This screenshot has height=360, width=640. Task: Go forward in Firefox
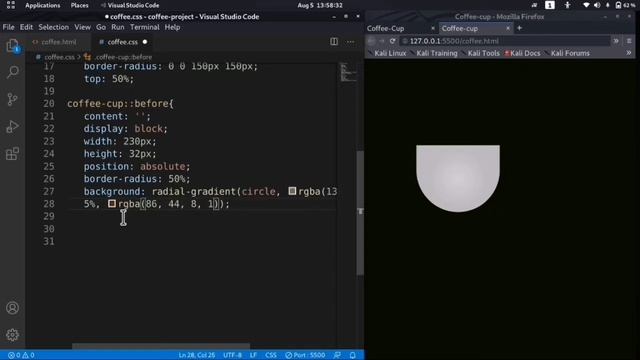[382, 41]
